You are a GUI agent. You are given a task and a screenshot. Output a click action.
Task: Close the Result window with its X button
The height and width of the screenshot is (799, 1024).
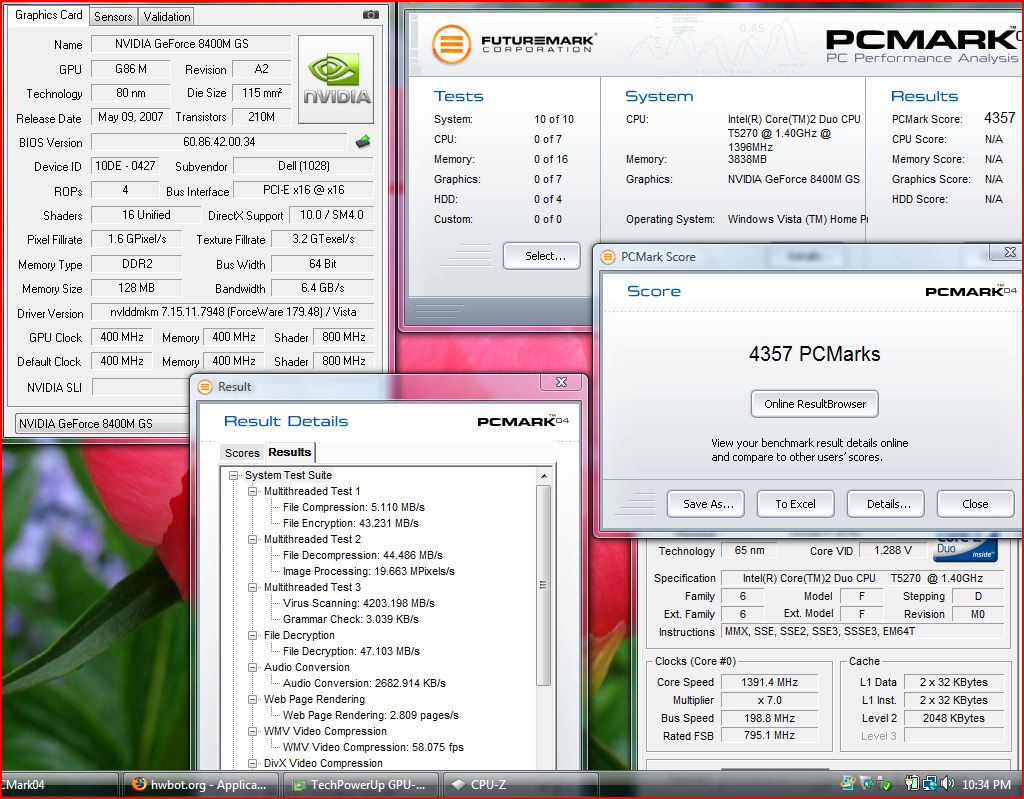[561, 382]
